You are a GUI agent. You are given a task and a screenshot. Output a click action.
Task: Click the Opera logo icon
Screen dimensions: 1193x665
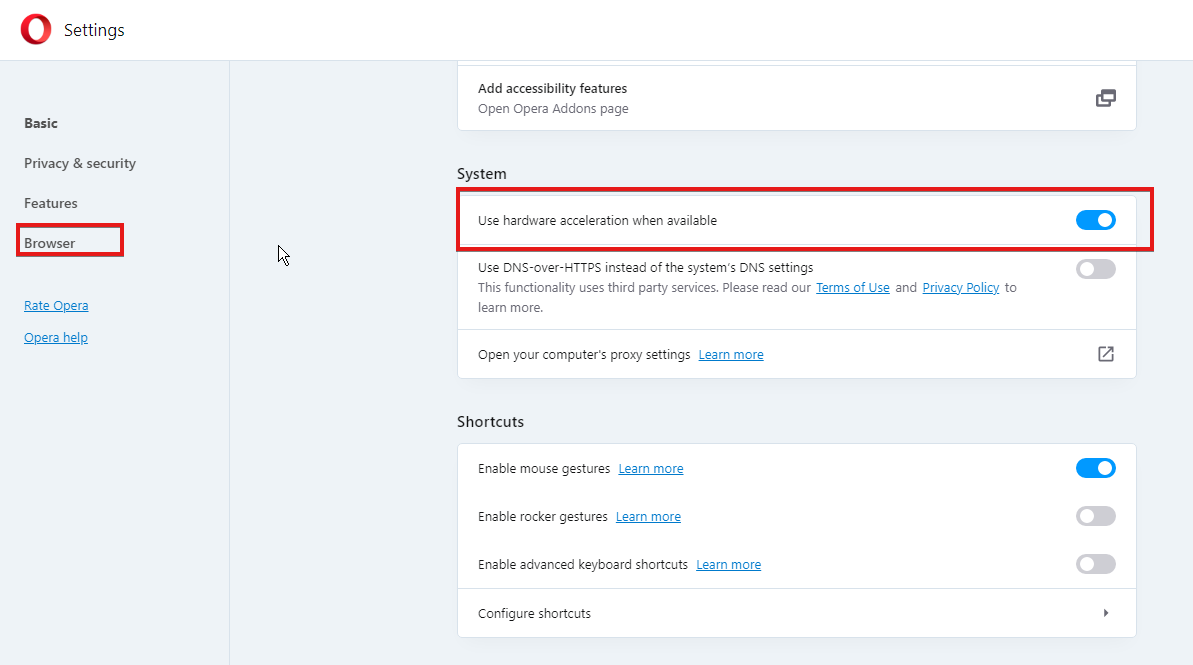[36, 30]
